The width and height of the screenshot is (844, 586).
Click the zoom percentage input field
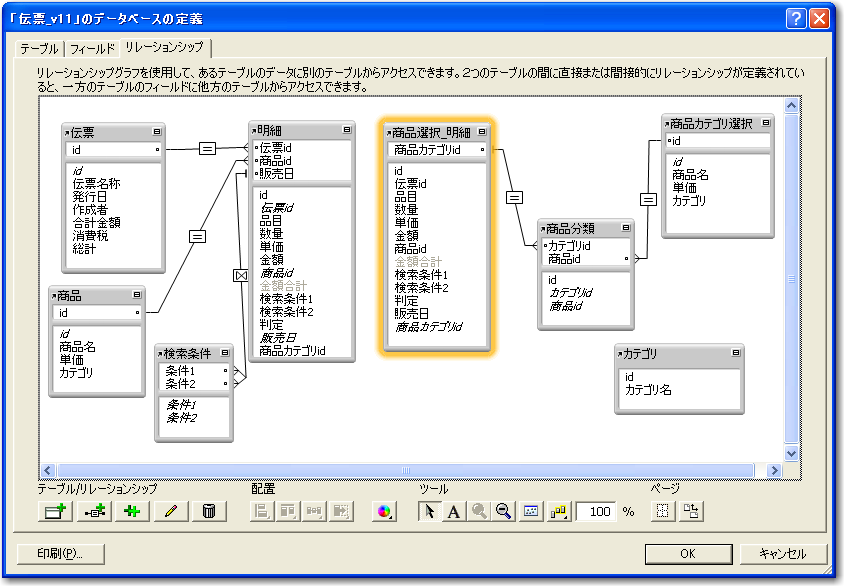click(596, 511)
